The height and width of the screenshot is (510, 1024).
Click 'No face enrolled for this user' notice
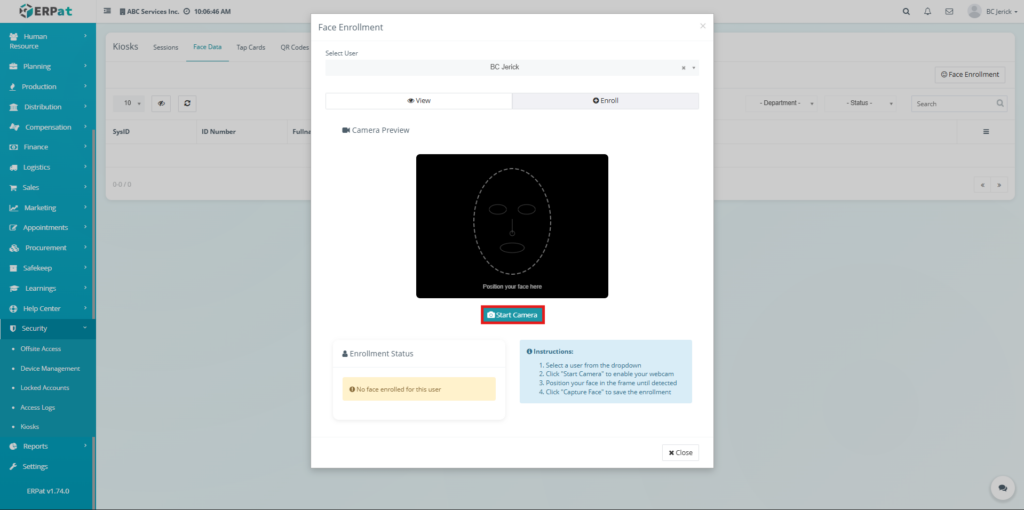(419, 389)
